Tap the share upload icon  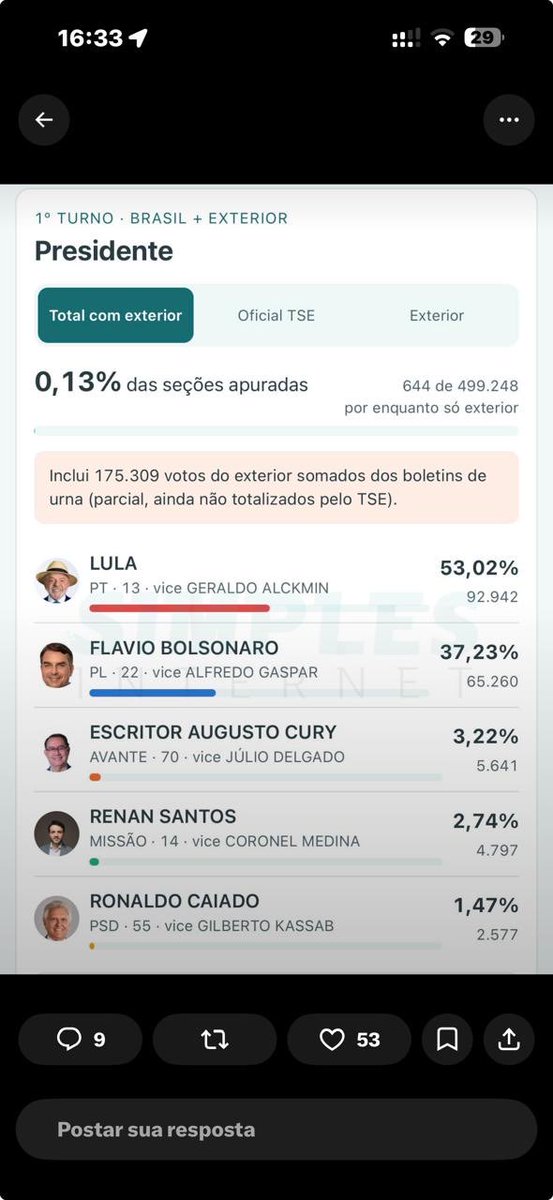tap(509, 1040)
